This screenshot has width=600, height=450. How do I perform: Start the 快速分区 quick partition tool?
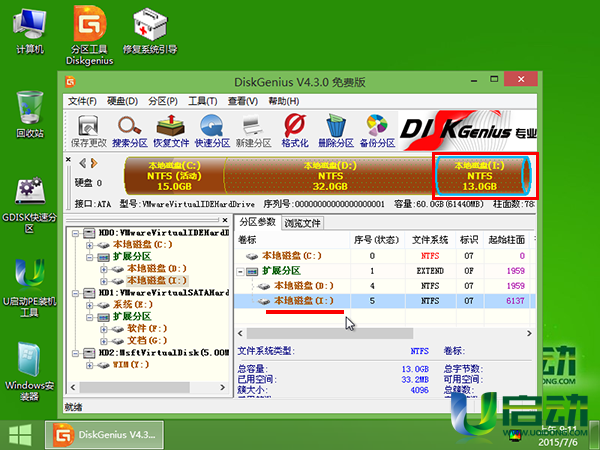coord(212,131)
